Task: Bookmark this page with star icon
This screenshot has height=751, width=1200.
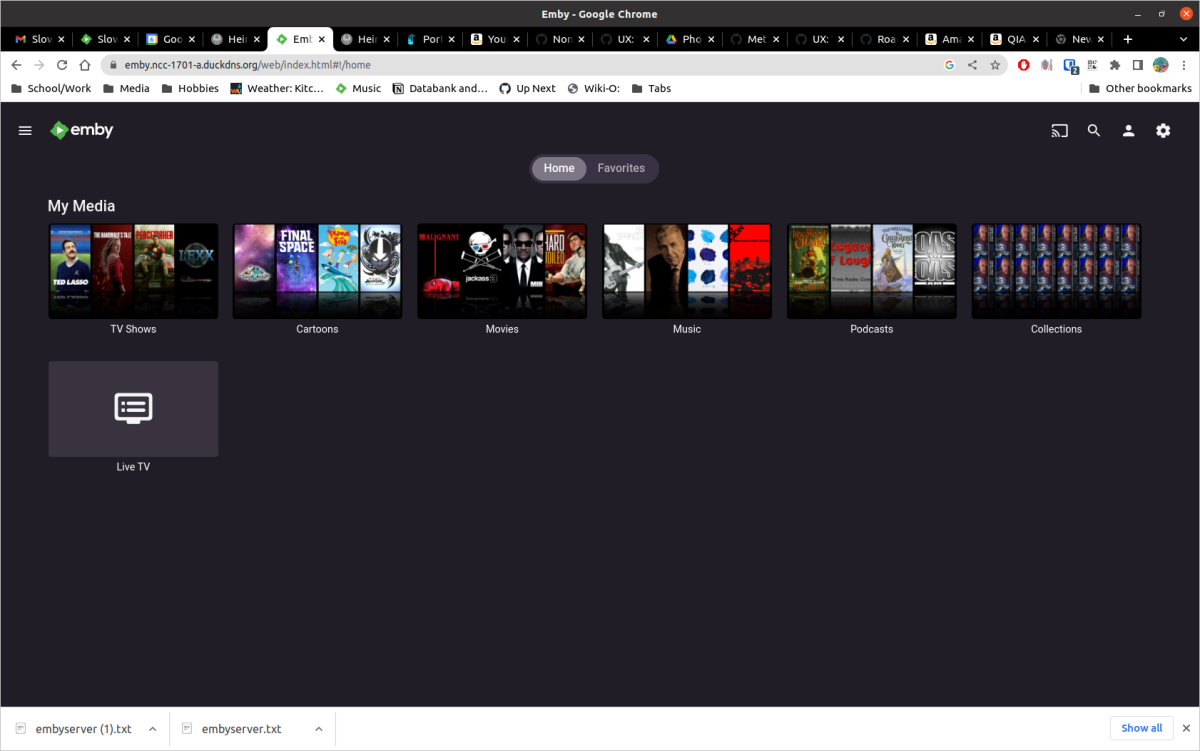Action: (x=995, y=65)
